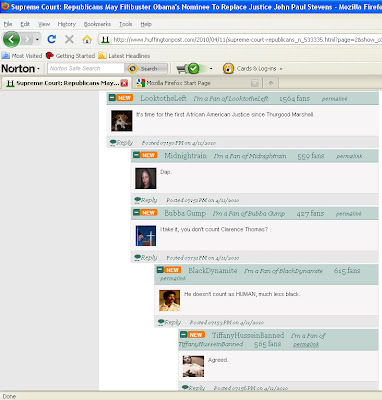Open the permalink for BlackDynamite's comment
Screen dimensions: 382x400
(173, 278)
